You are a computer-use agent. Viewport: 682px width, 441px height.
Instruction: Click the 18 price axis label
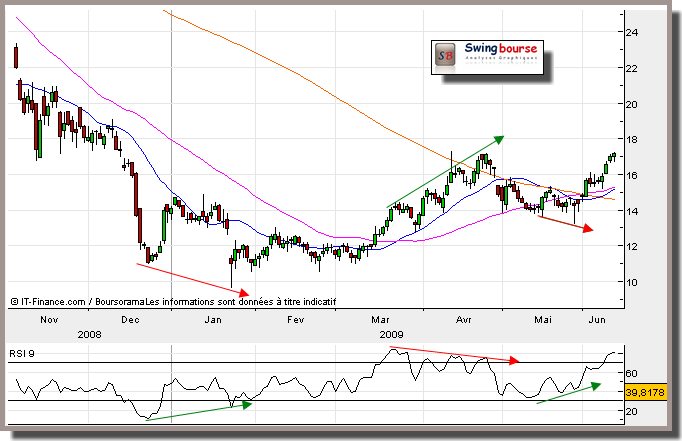pyautogui.click(x=632, y=140)
